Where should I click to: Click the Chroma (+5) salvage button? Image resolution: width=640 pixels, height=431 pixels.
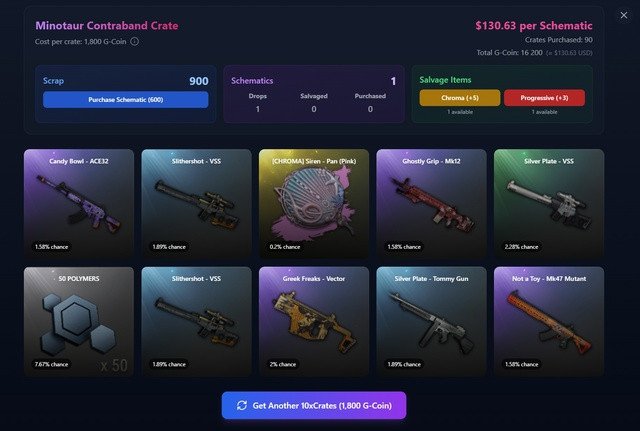click(x=460, y=98)
